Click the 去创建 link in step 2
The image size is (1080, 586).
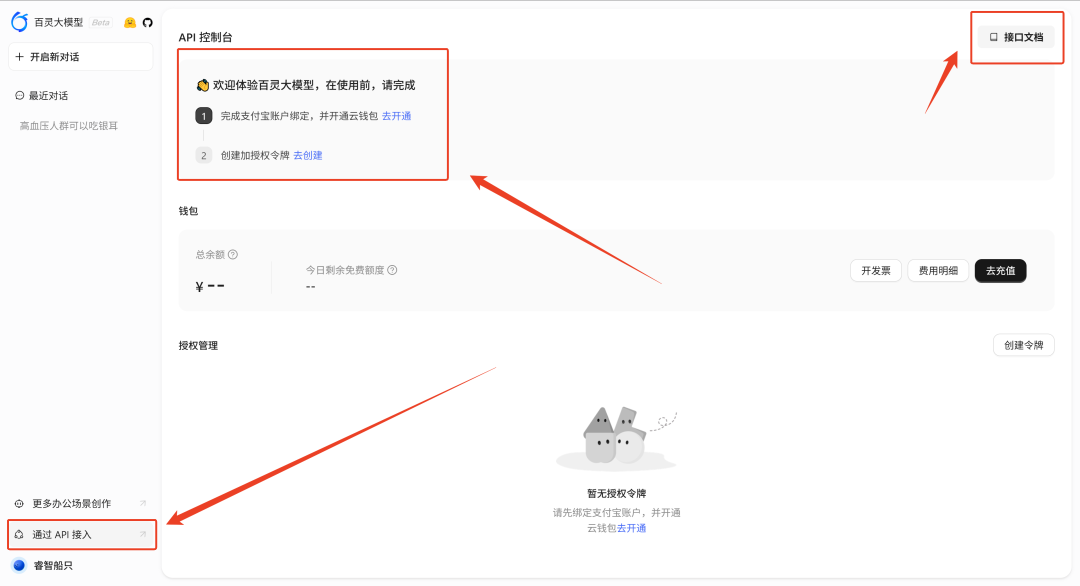tap(308, 155)
